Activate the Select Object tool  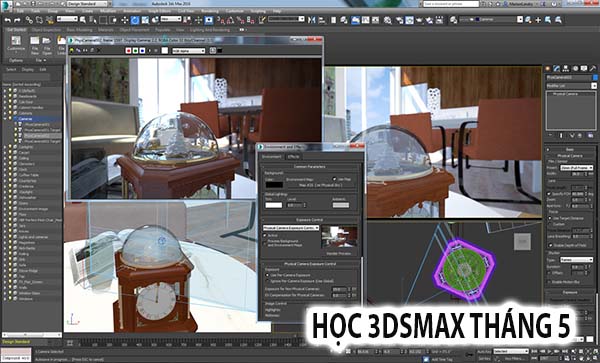(x=83, y=20)
